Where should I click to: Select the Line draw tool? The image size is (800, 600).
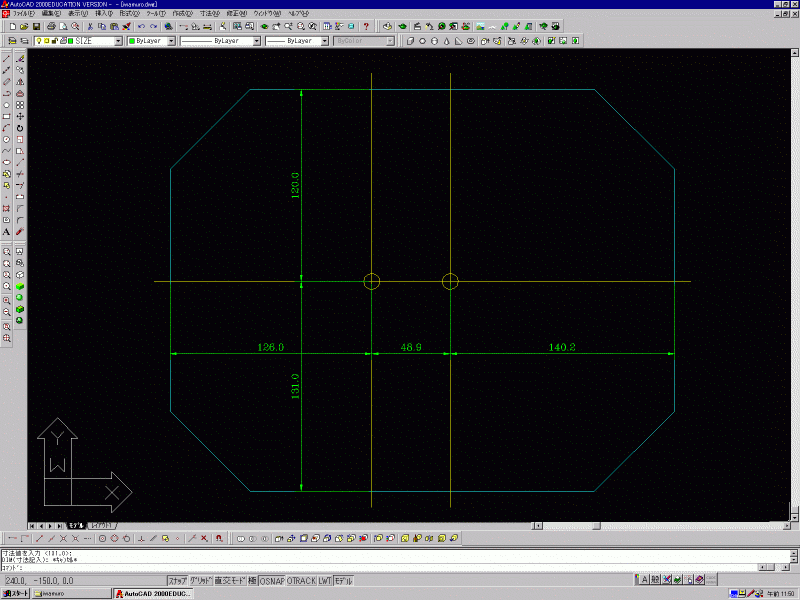(x=7, y=59)
